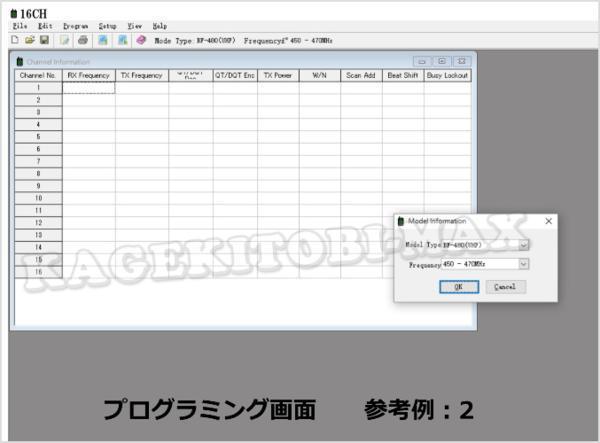Click the Open folder toolbar icon
600x443 pixels.
pos(29,40)
